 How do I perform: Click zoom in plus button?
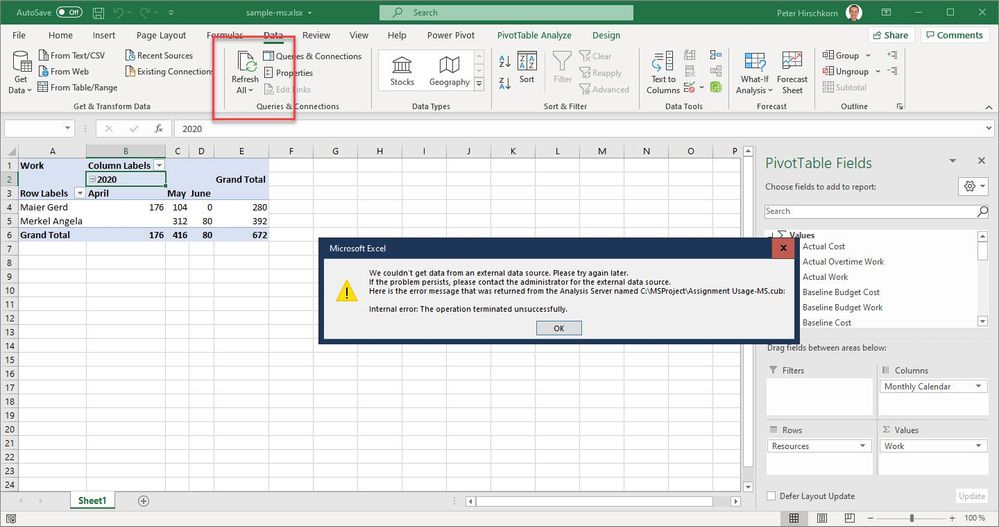point(952,518)
